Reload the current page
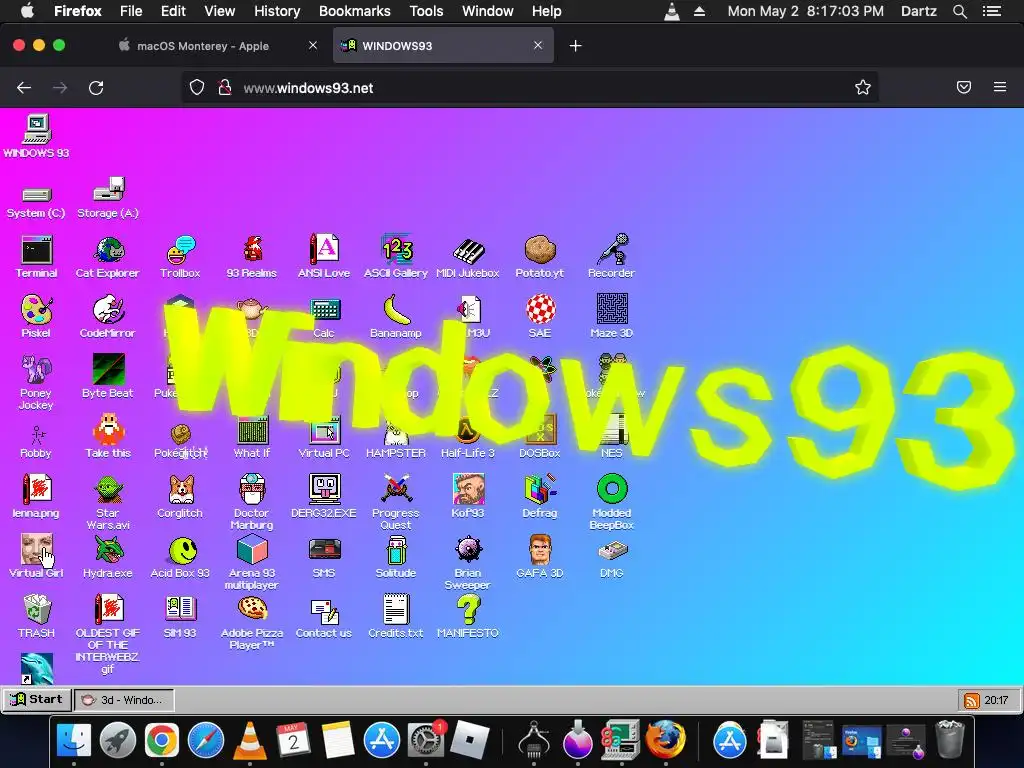Screen dimensions: 1024x768 coord(96,88)
